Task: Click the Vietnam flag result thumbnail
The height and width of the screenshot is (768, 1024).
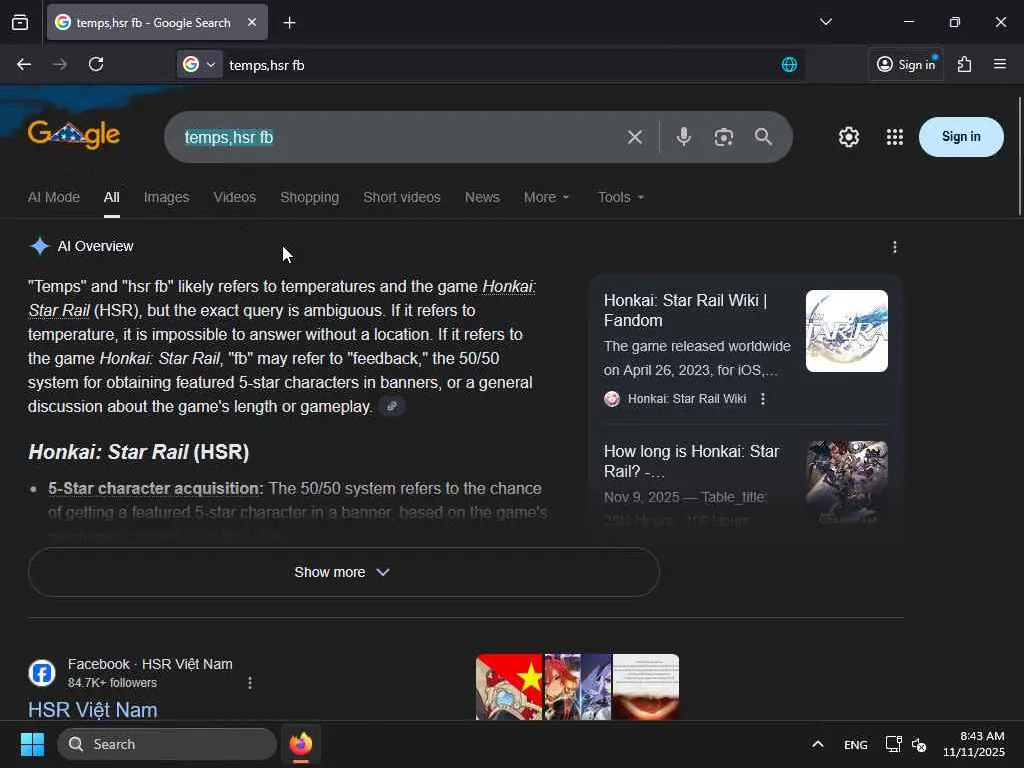Action: [x=509, y=687]
